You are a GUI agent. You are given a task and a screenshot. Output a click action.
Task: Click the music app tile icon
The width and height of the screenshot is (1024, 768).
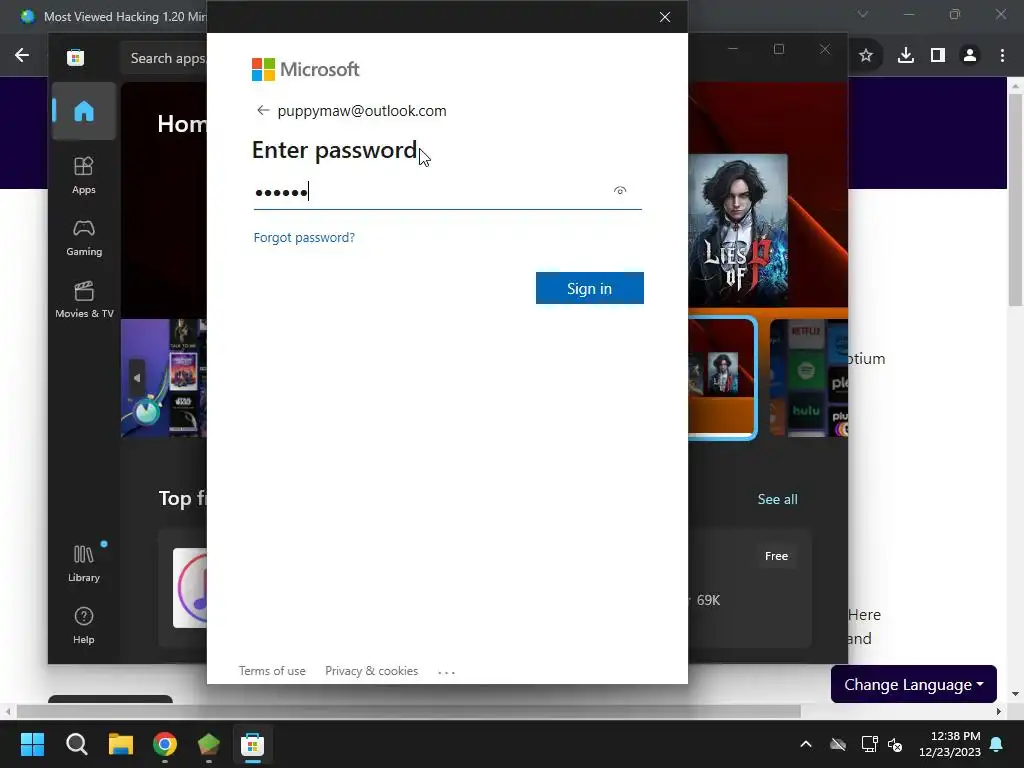click(191, 588)
